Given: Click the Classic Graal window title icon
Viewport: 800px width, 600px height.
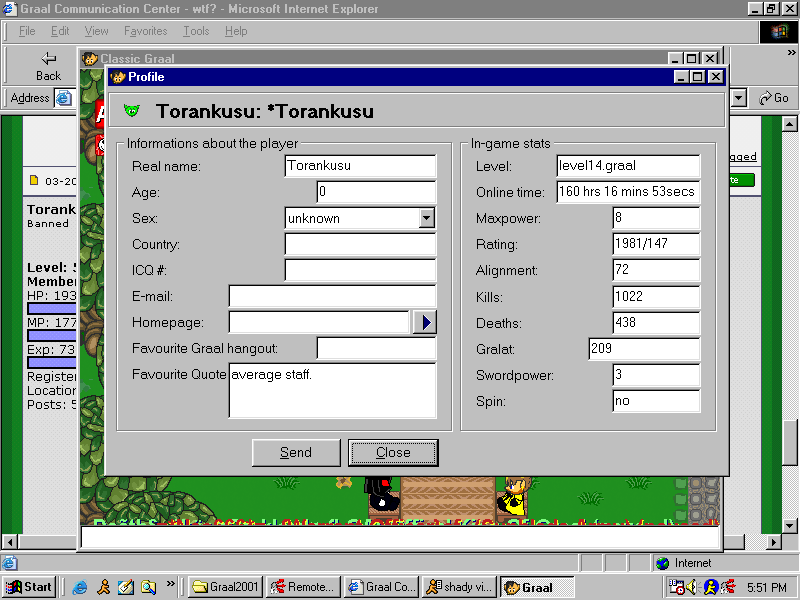Looking at the screenshot, I should (x=90, y=59).
